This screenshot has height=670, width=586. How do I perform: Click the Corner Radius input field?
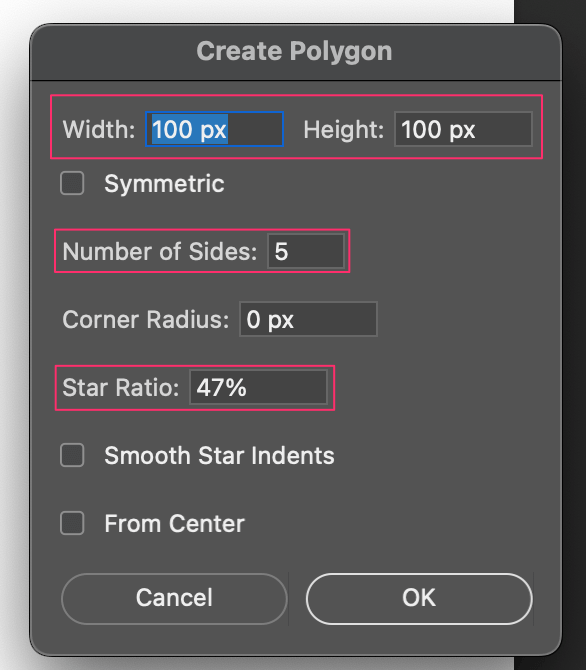click(308, 319)
